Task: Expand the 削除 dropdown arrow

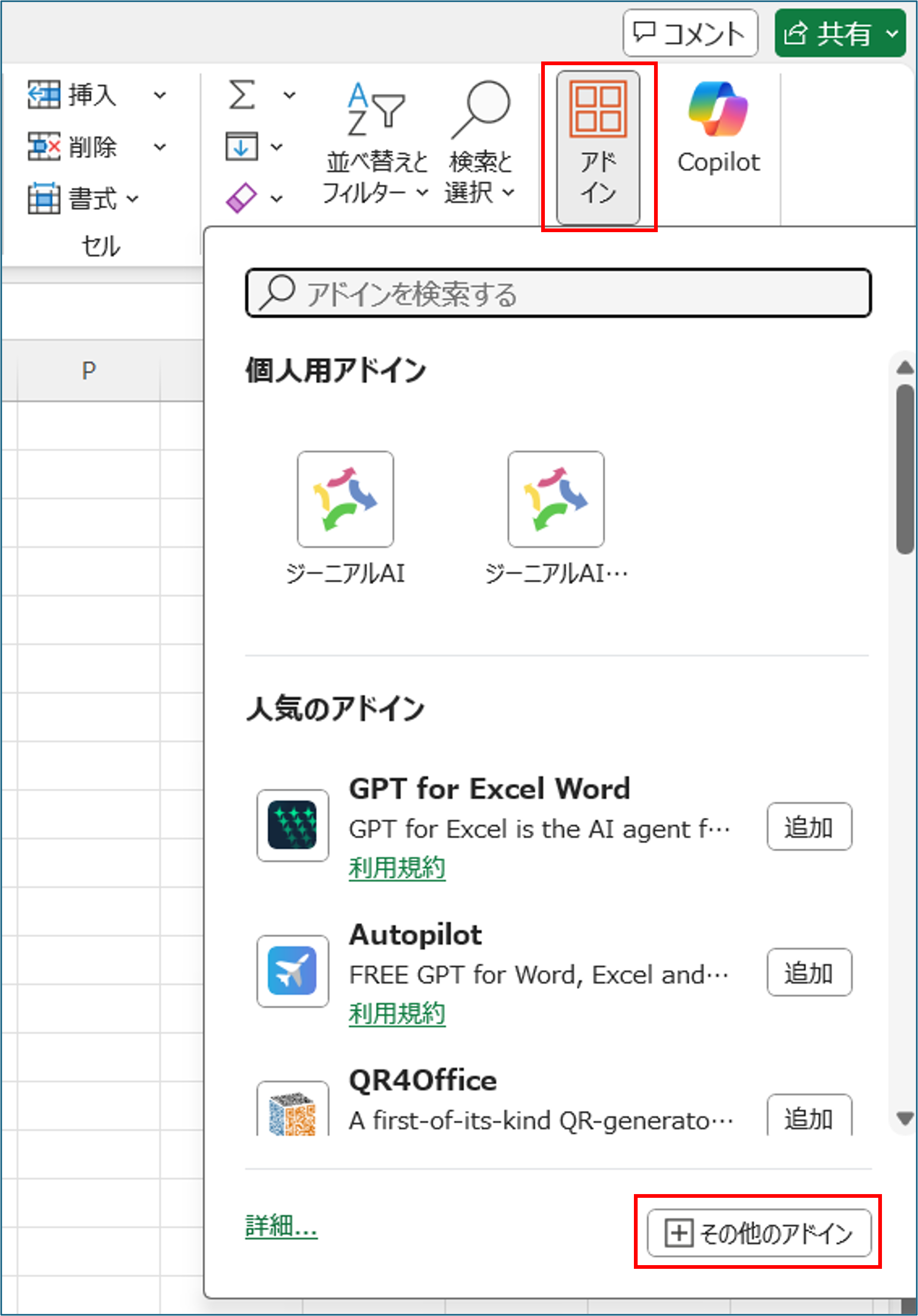Action: point(160,147)
